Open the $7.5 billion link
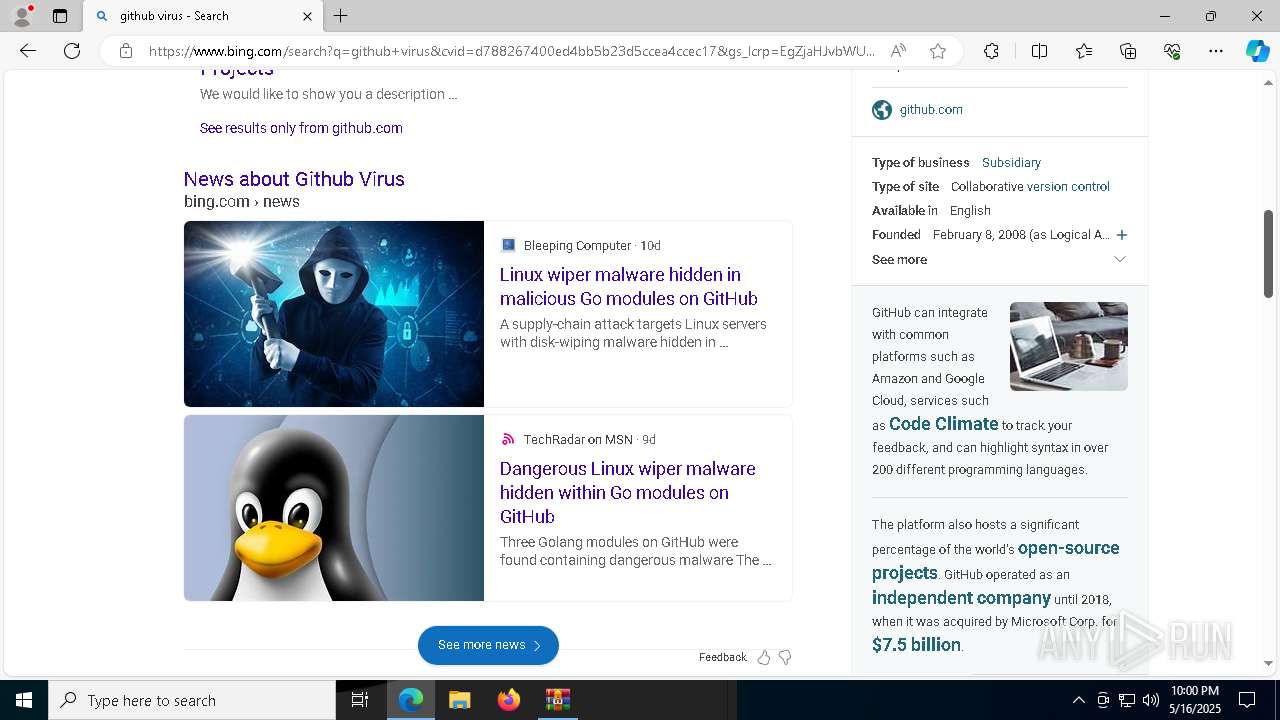 (916, 645)
